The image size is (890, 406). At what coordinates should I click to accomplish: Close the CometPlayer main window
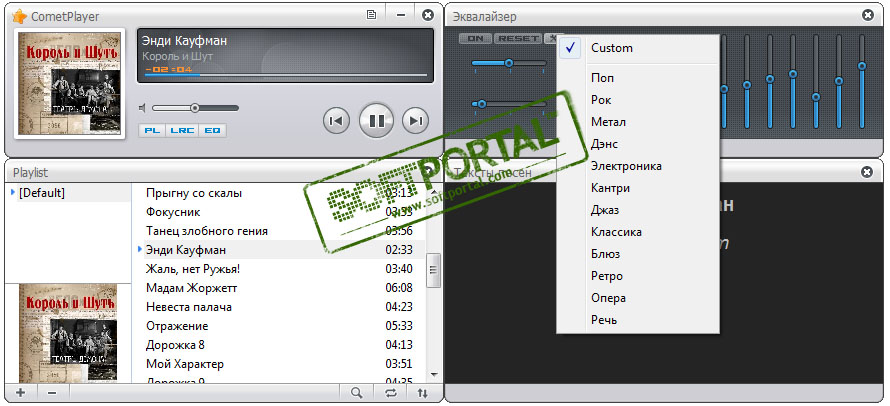428,15
